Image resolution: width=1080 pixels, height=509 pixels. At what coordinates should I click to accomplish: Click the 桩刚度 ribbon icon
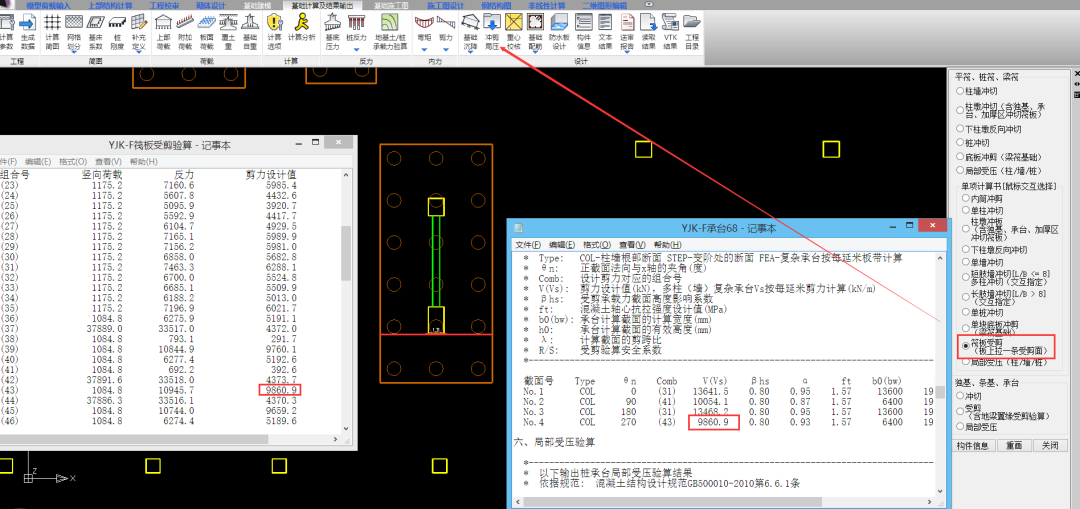pos(117,31)
